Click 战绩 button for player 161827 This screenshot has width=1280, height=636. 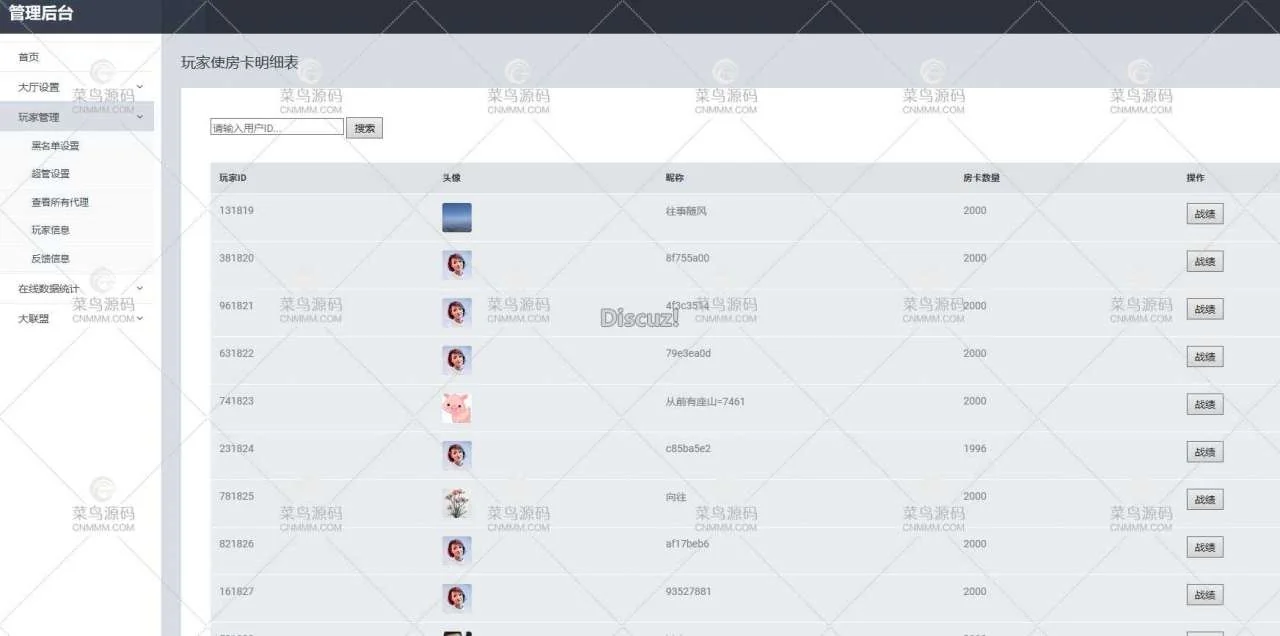[x=1205, y=595]
